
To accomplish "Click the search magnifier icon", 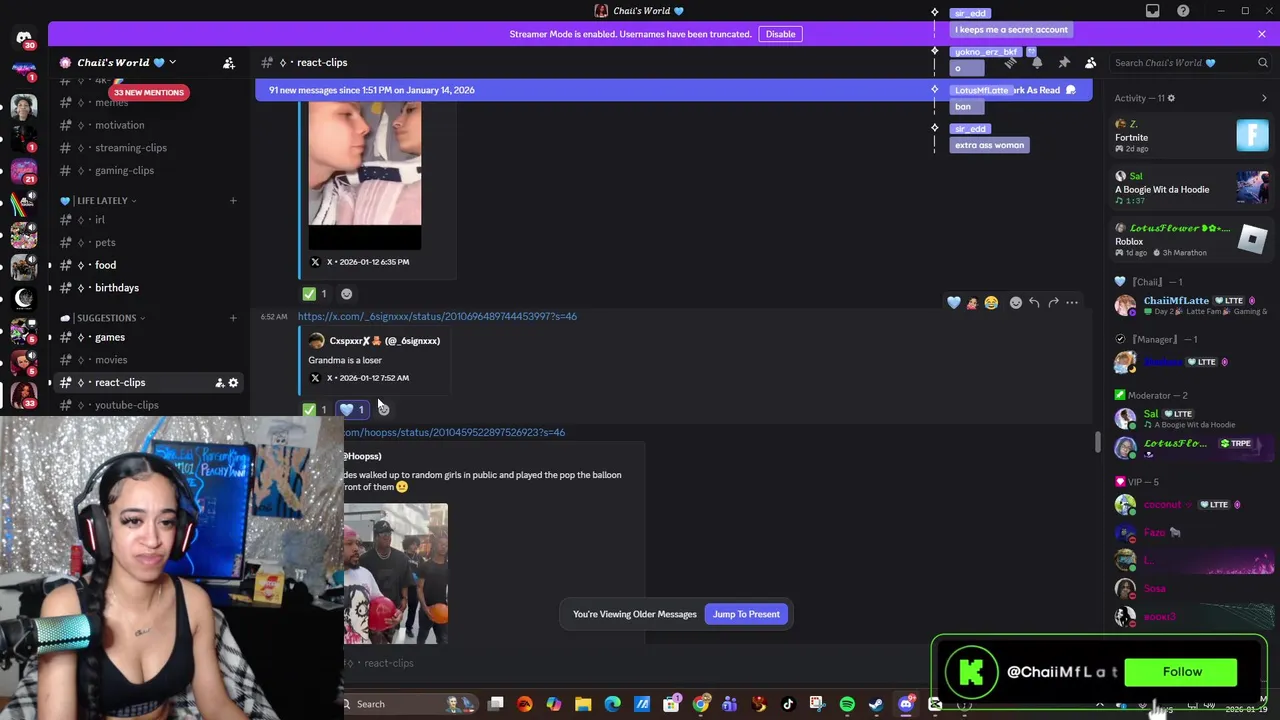I will [x=1263, y=63].
